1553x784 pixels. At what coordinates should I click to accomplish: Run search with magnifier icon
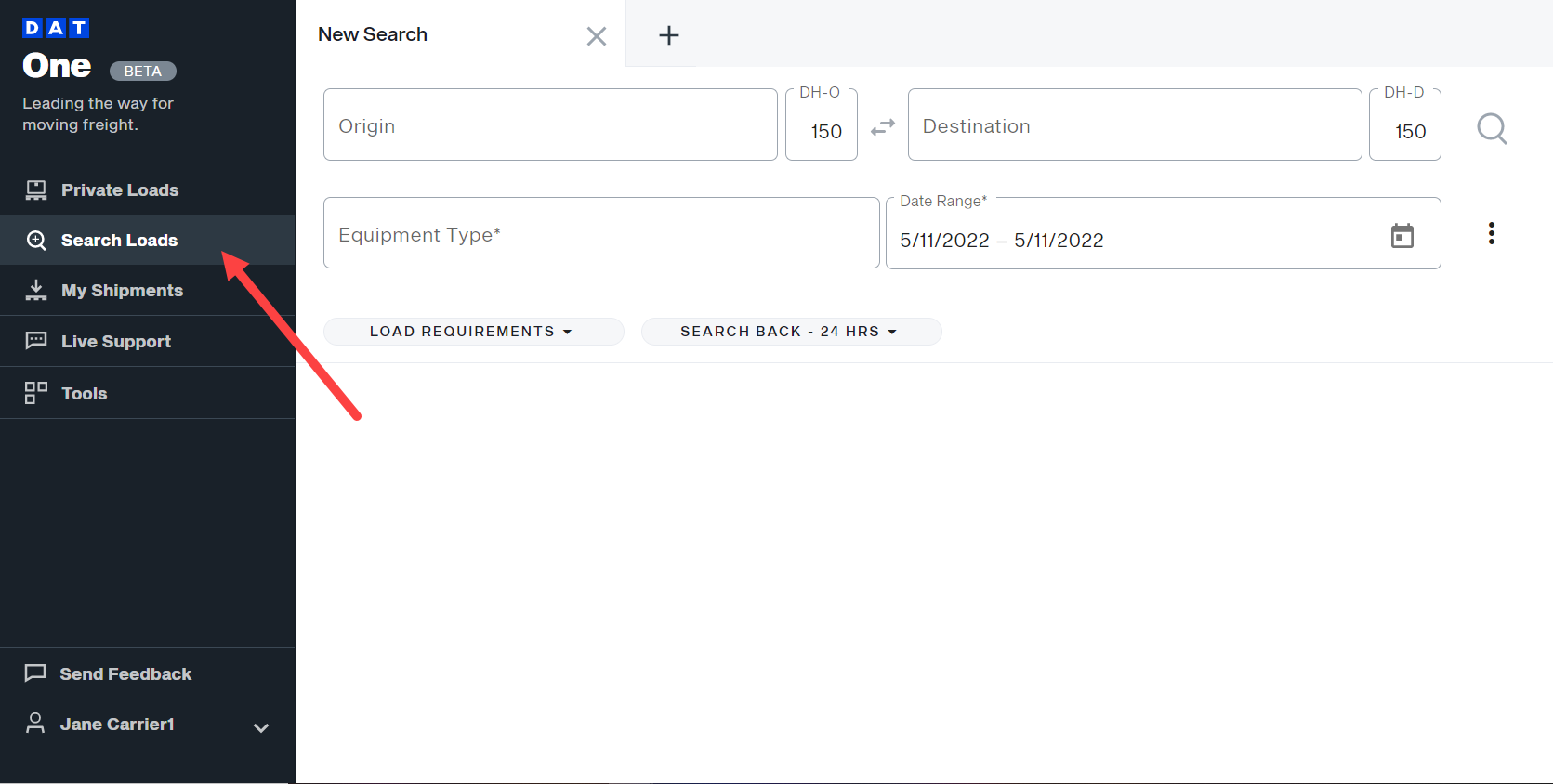1492,128
